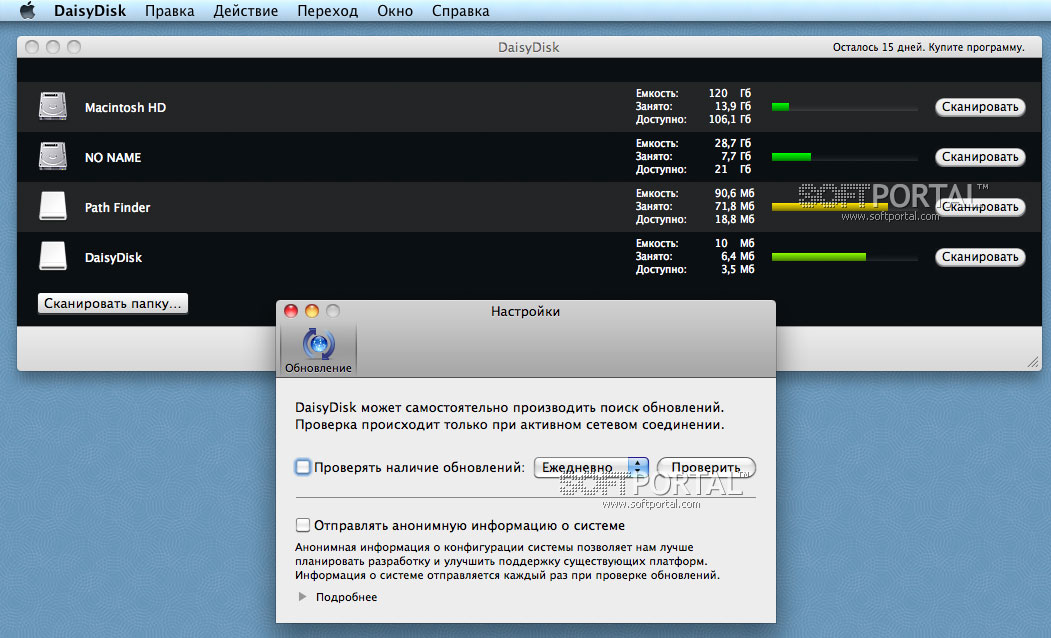
Task: Select the NO NAME disk name
Action: point(113,157)
